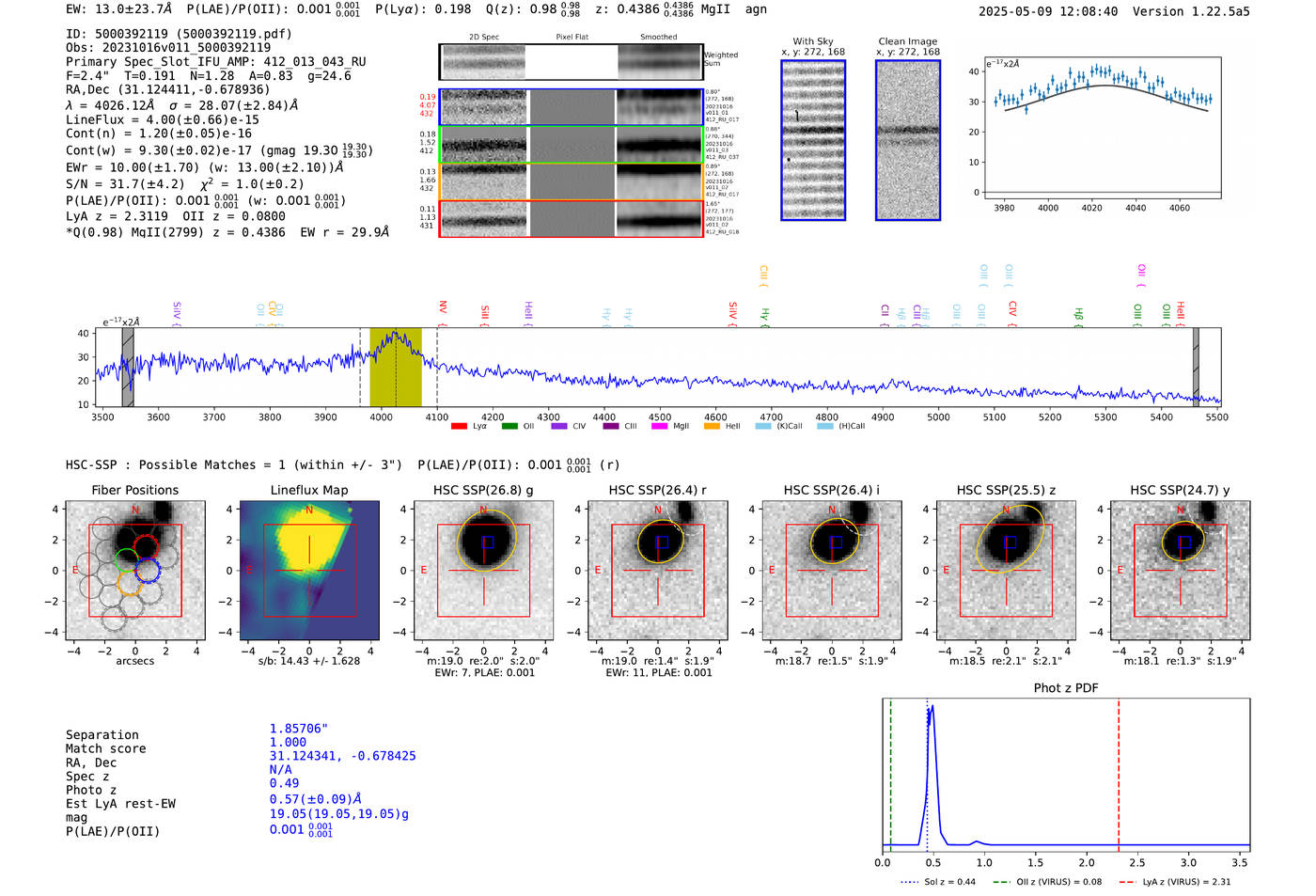The width and height of the screenshot is (1316, 896).
Task: Select the HSC SSP(26.8) g cutout
Action: click(484, 571)
